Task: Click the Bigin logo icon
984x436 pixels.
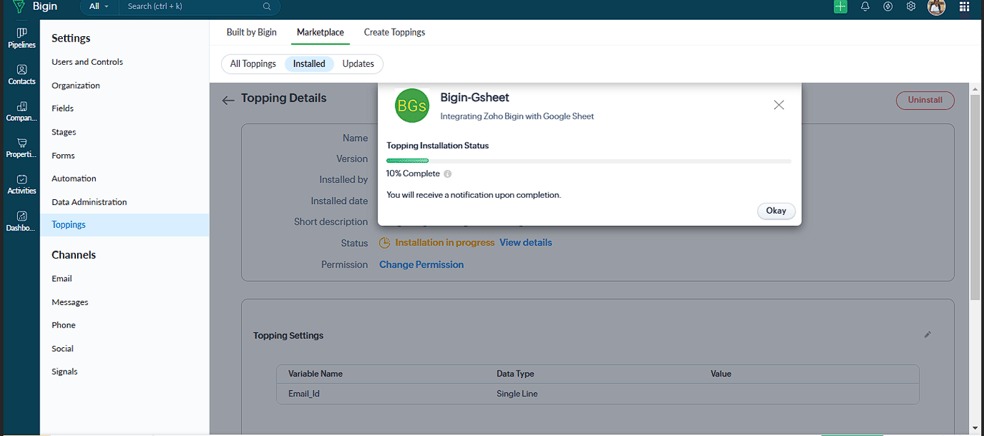Action: click(19, 7)
